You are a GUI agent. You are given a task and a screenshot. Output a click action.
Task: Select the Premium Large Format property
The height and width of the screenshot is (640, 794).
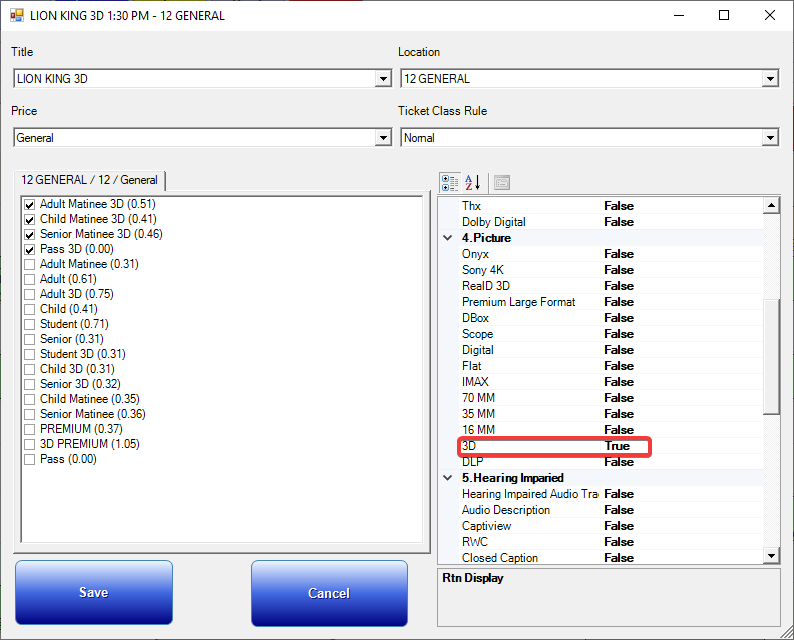tap(611, 302)
